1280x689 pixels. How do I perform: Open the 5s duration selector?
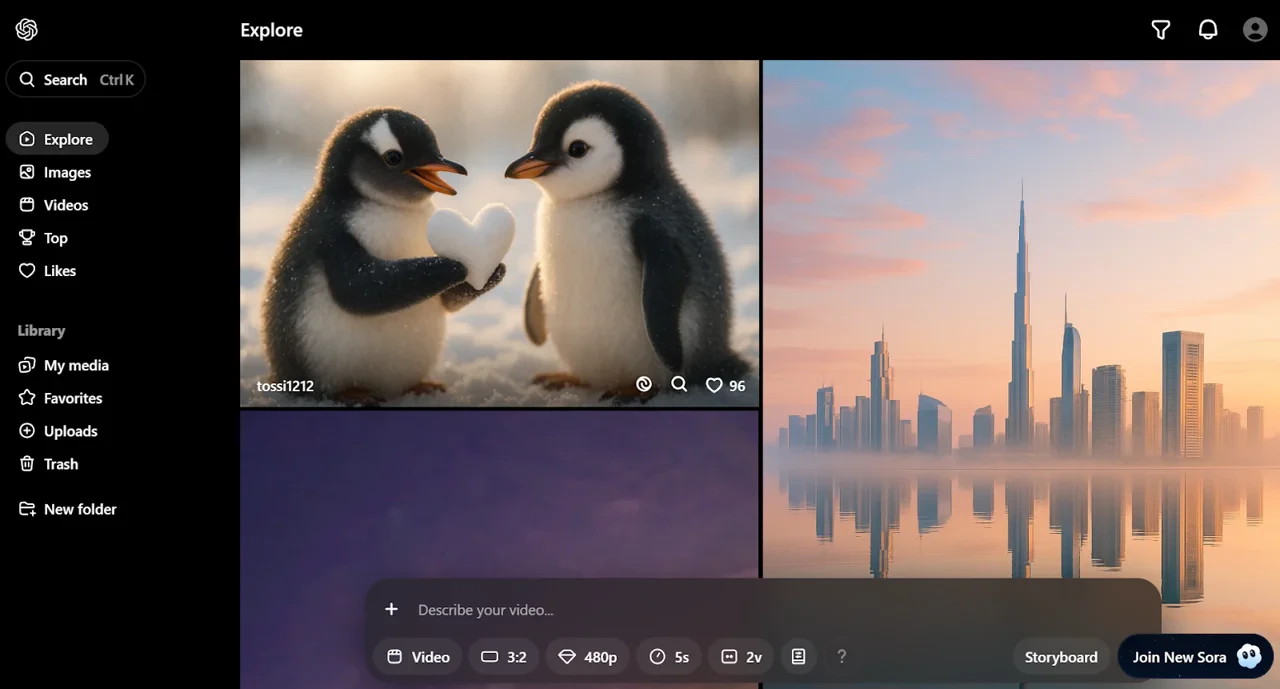[668, 656]
